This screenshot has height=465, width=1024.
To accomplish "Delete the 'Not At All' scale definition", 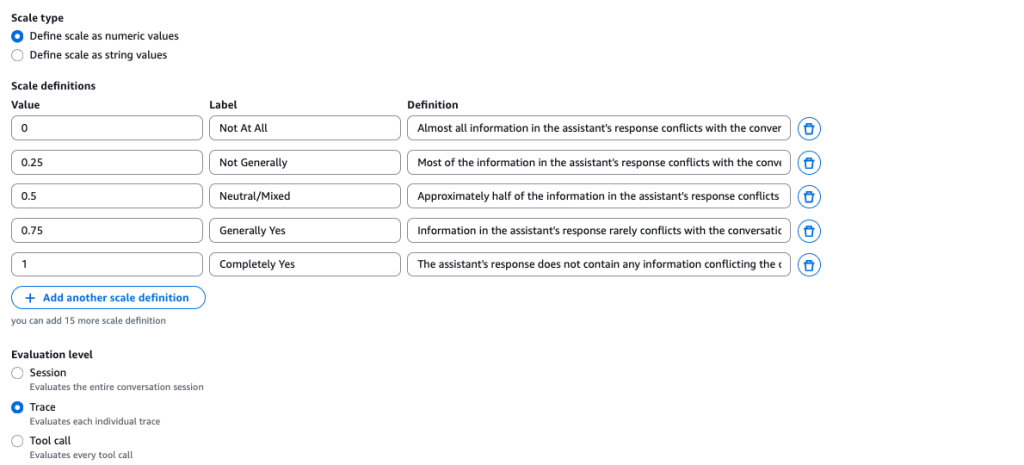I will 809,128.
